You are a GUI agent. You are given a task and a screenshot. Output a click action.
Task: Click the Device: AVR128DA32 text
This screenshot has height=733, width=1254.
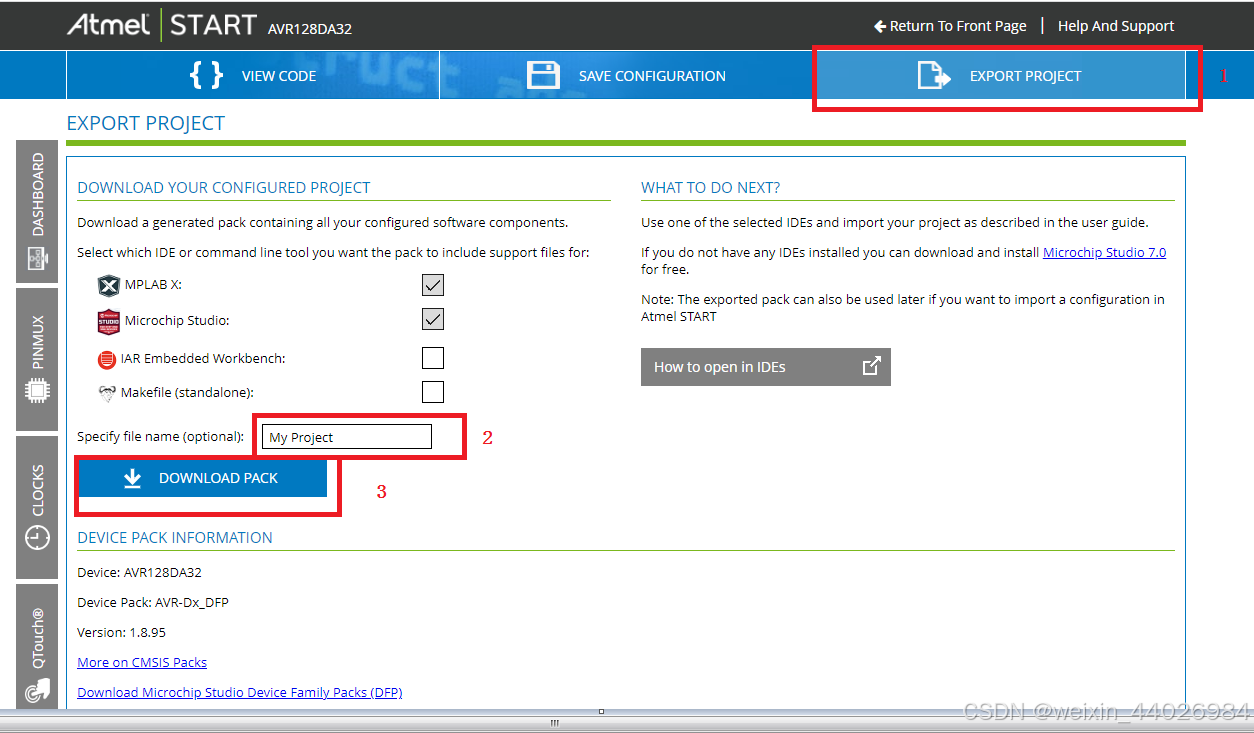click(x=139, y=573)
